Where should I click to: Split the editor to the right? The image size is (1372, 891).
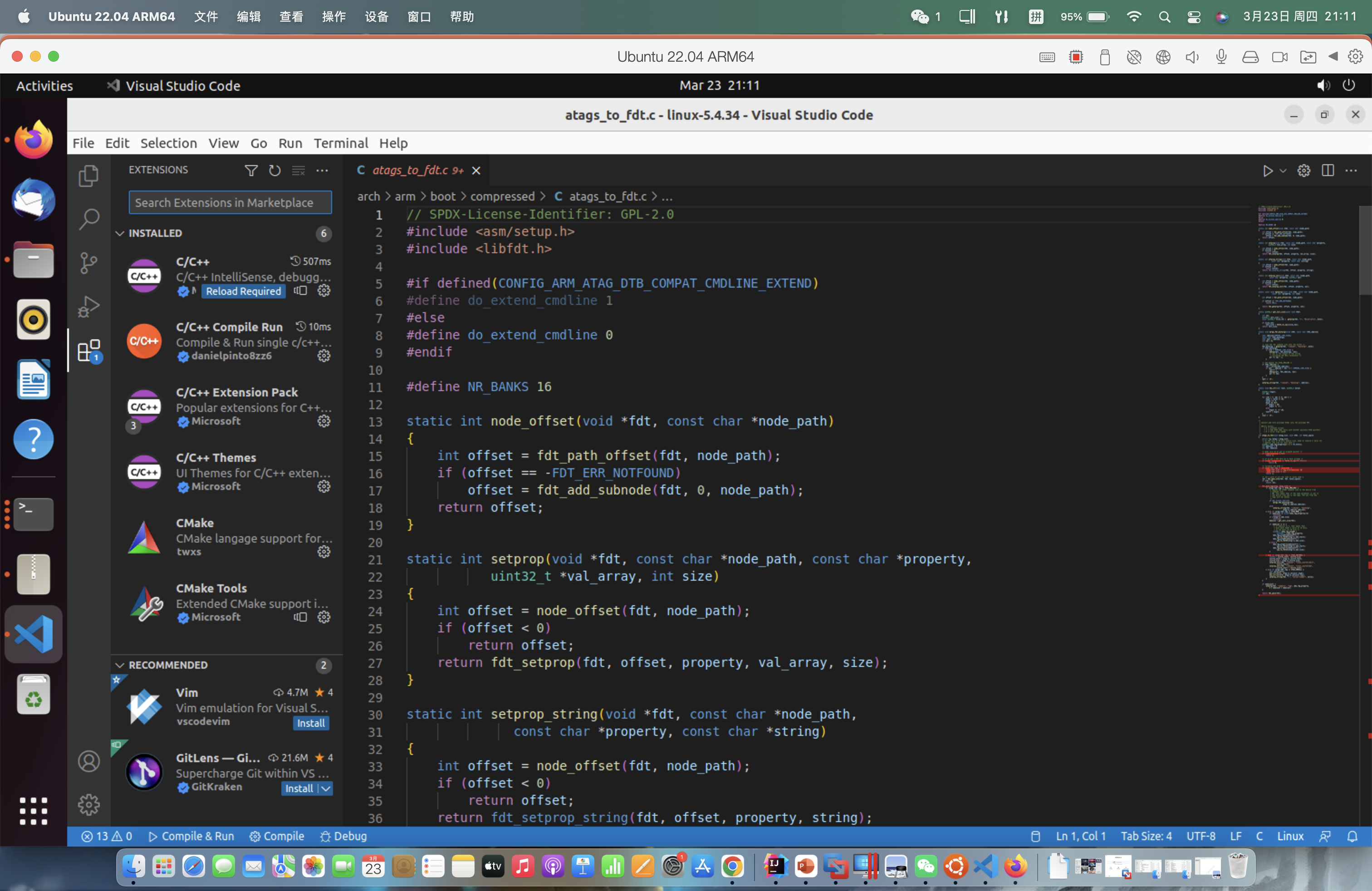[x=1327, y=171]
